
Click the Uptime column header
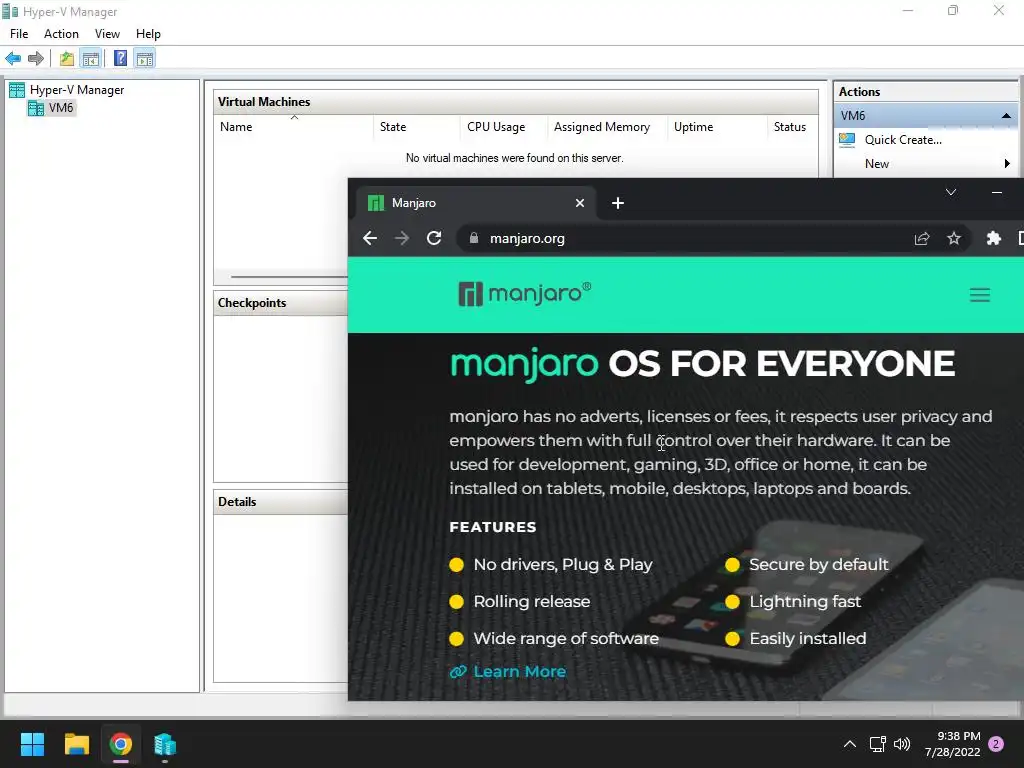click(717, 127)
